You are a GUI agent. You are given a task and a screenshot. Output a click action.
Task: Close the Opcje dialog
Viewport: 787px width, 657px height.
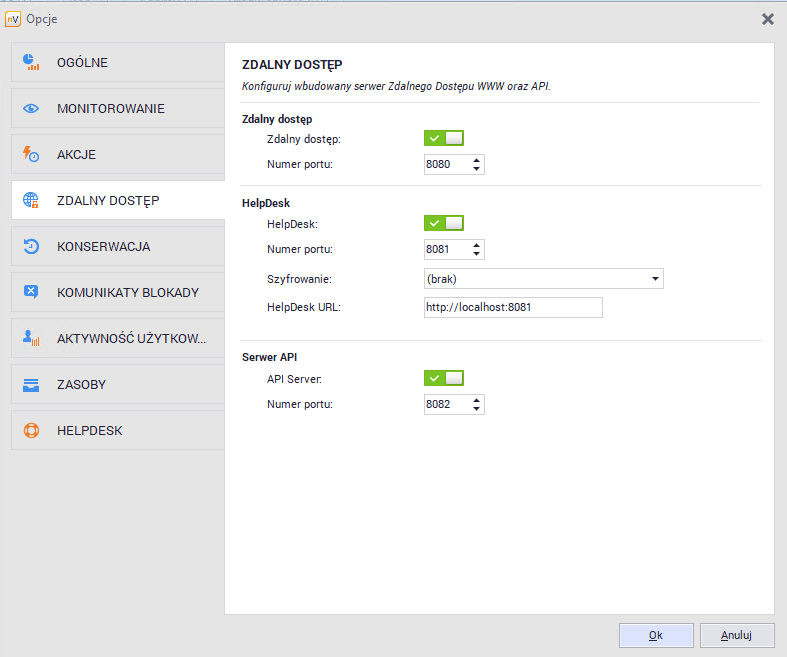[x=767, y=19]
